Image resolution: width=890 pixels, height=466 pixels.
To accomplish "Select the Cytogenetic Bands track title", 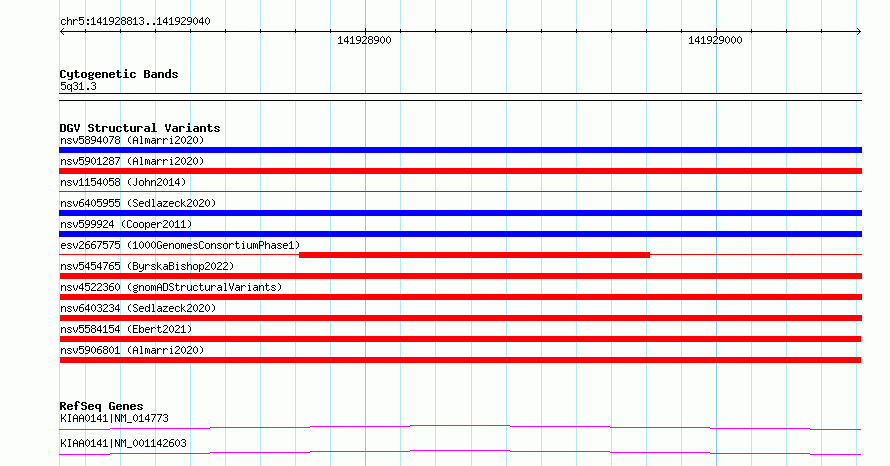I will (x=119, y=74).
